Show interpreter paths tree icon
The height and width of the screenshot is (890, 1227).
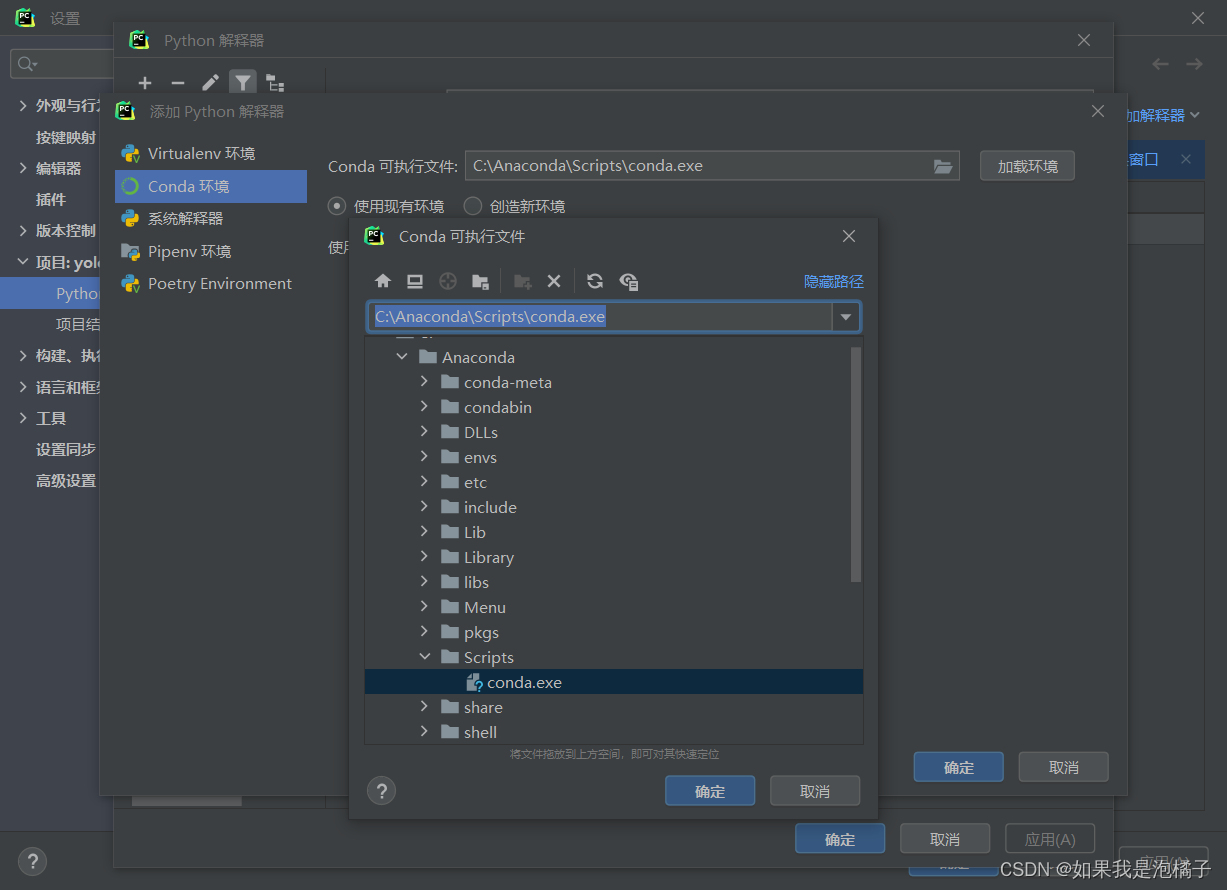coord(275,83)
